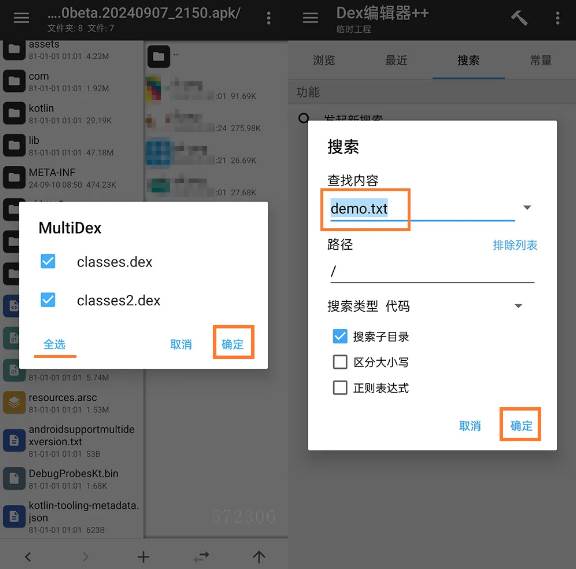Screen dimensions: 576x569
Task: Click the hammer build icon
Action: [519, 17]
